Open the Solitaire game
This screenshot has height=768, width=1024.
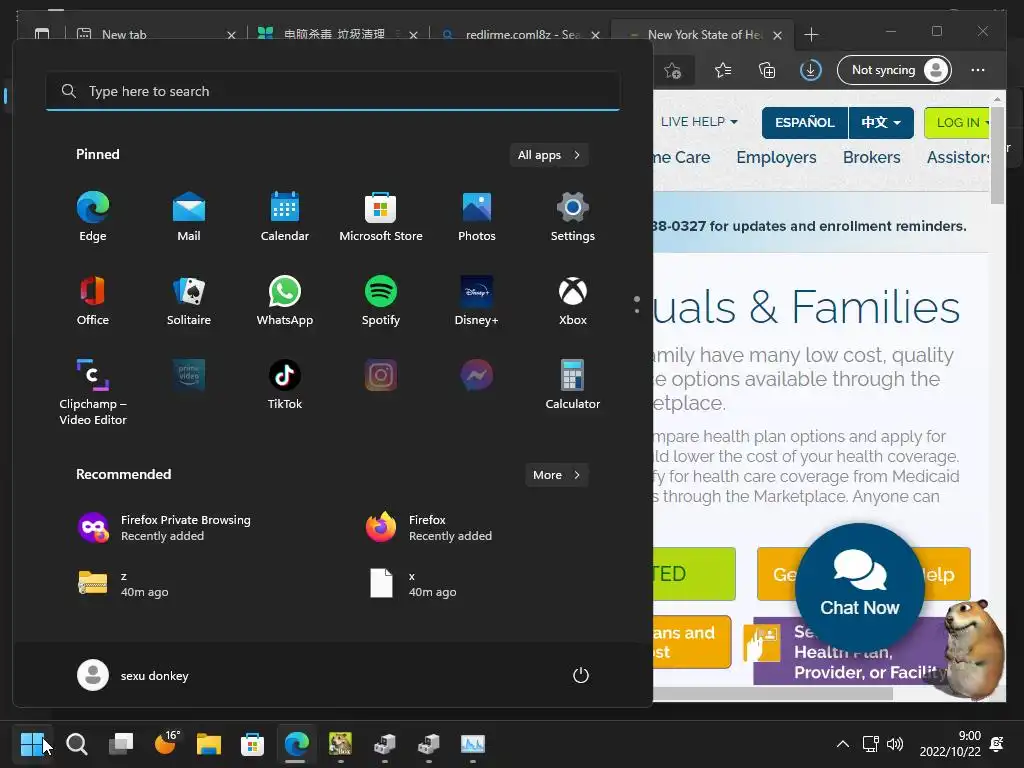point(189,301)
